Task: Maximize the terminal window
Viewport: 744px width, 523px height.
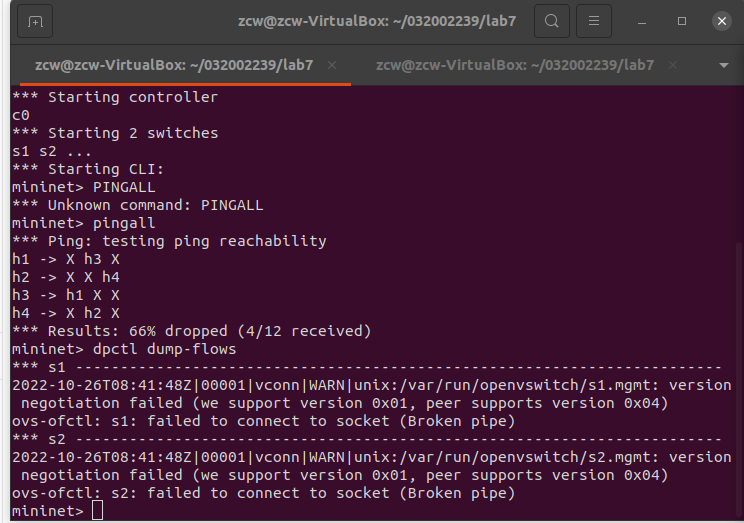Action: (x=682, y=20)
